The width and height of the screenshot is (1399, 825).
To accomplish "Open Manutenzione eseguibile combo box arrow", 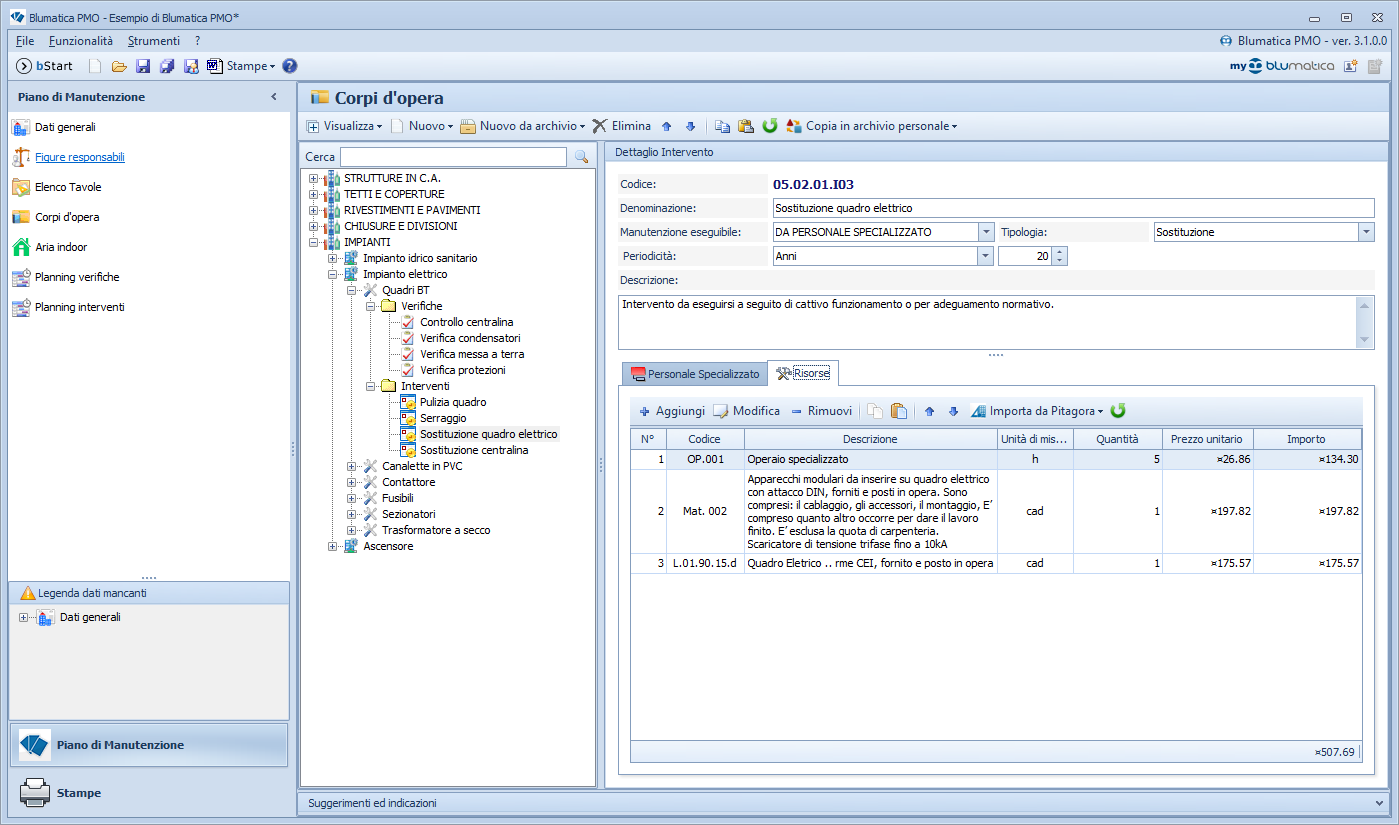I will [987, 232].
